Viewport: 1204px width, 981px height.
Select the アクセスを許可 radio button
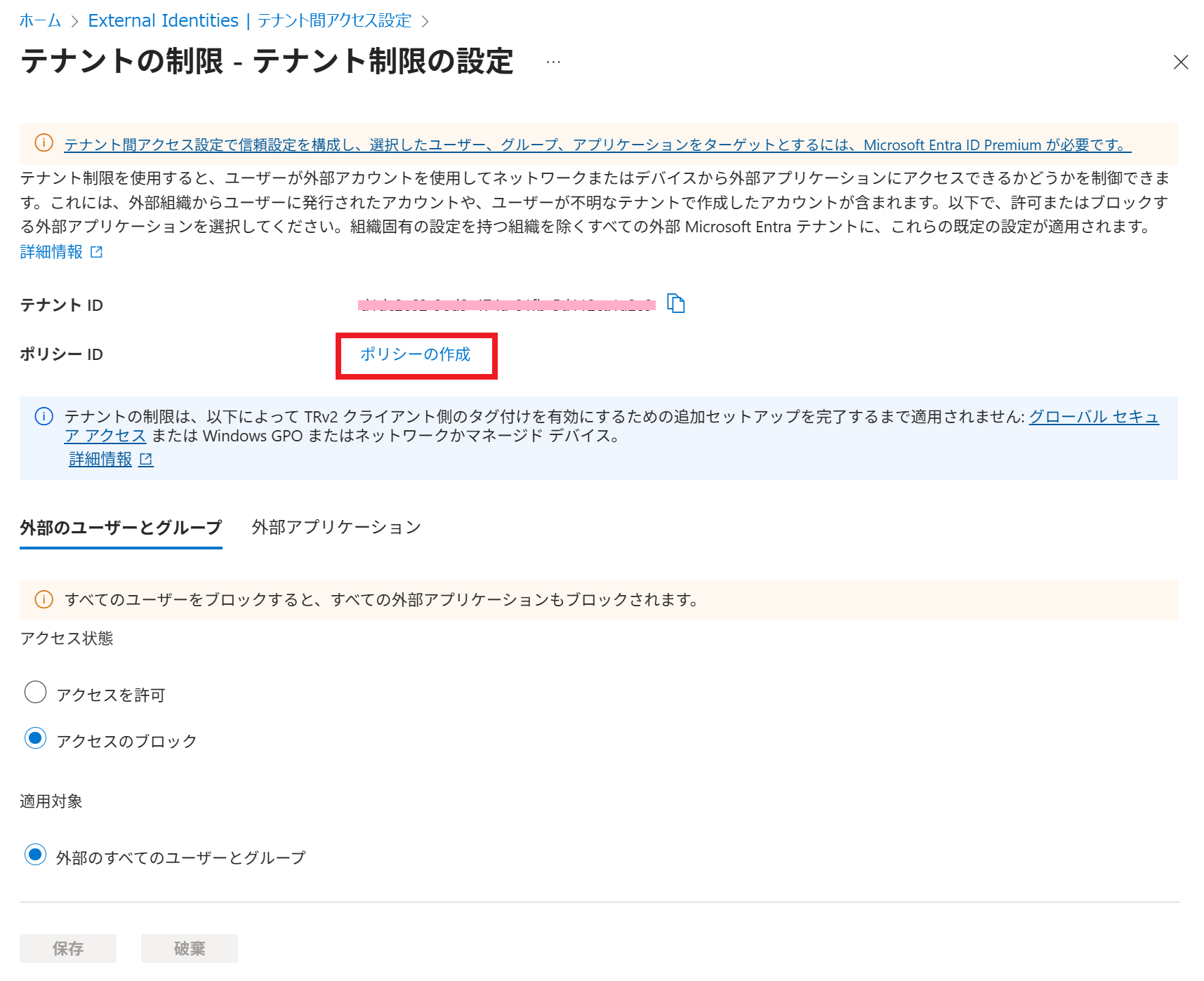click(35, 692)
